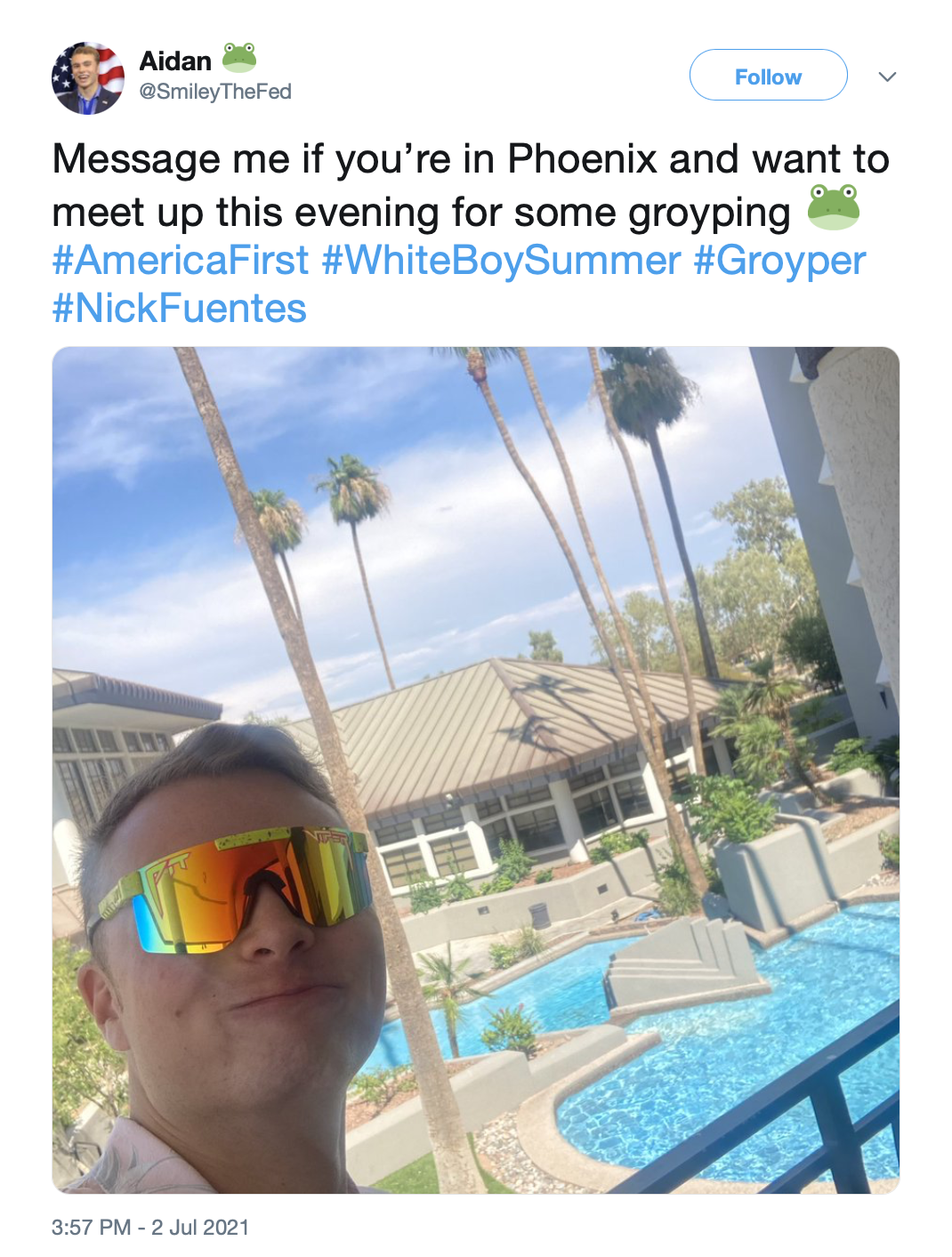Viewport: 952px width, 1257px height.
Task: Click the profile avatar picture
Action: pos(88,78)
